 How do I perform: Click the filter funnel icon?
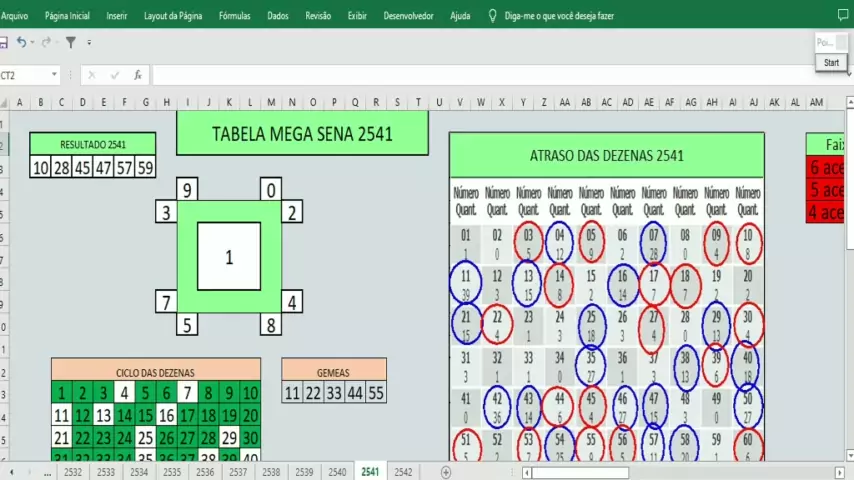pyautogui.click(x=71, y=43)
